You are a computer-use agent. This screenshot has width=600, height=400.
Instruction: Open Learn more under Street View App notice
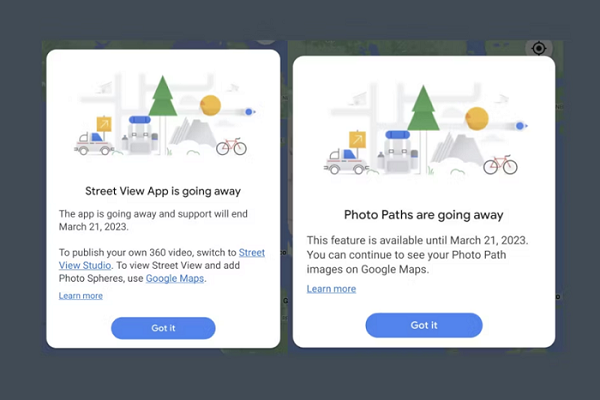(x=81, y=296)
